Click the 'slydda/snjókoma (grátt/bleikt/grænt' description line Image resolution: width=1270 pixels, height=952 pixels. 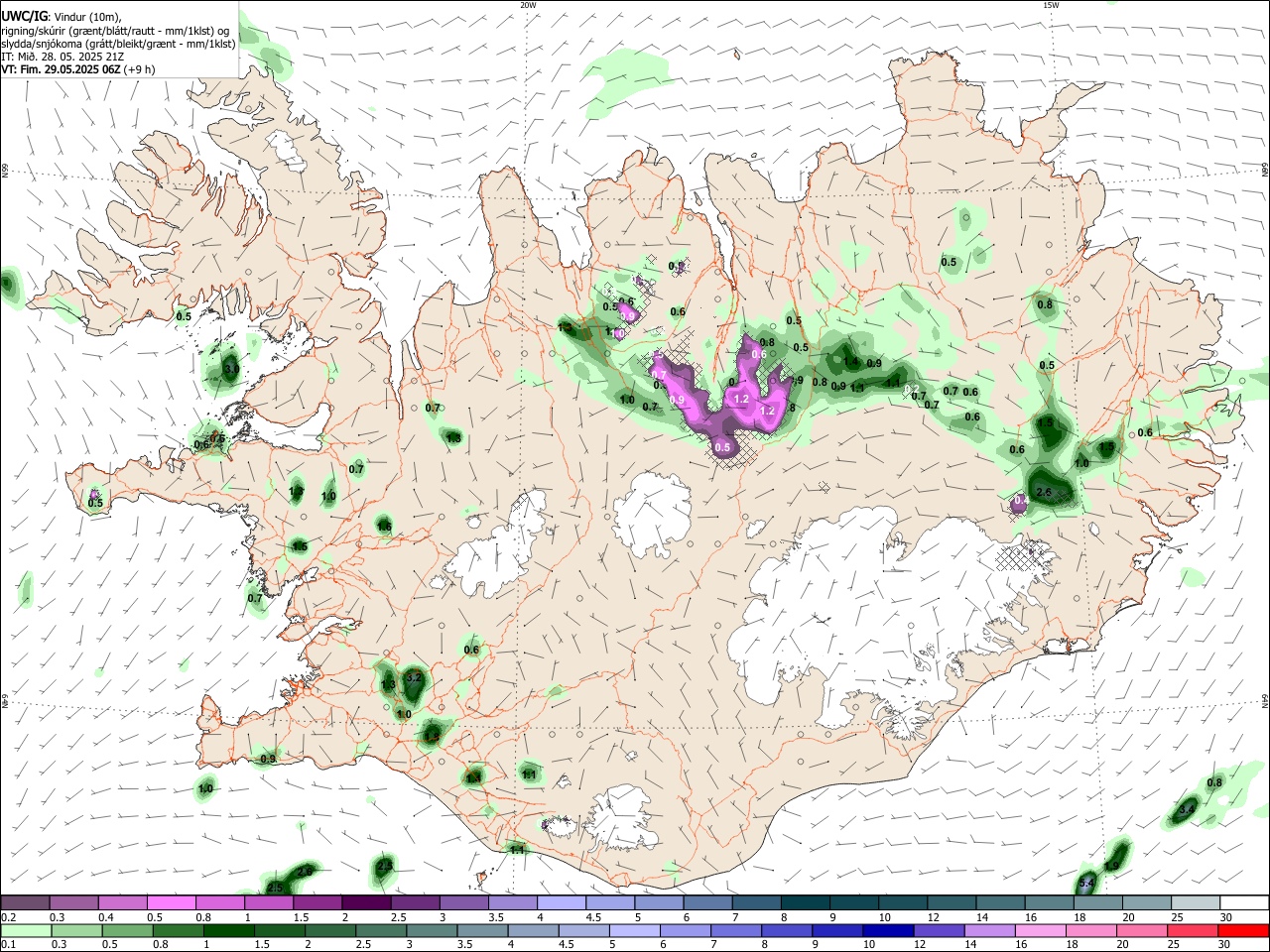coord(118,44)
